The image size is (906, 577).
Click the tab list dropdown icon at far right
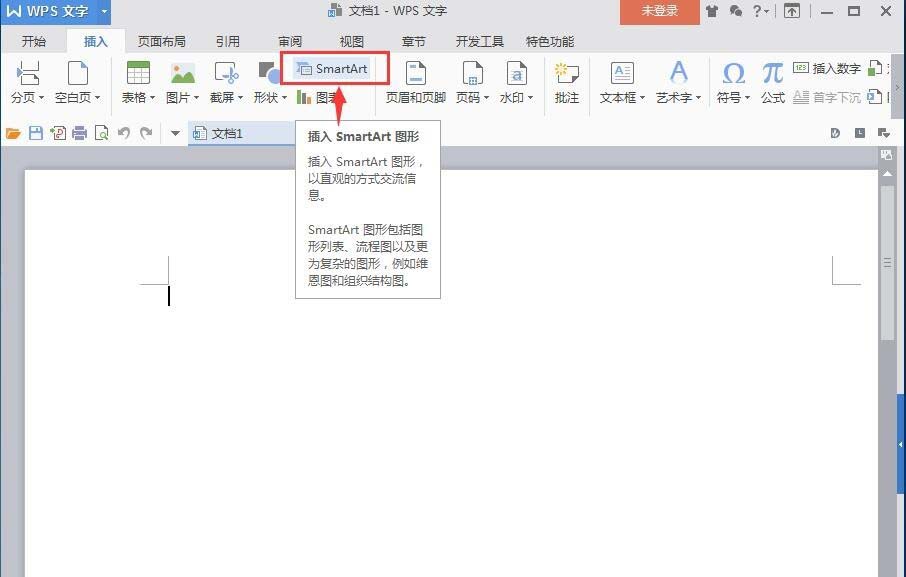(883, 133)
